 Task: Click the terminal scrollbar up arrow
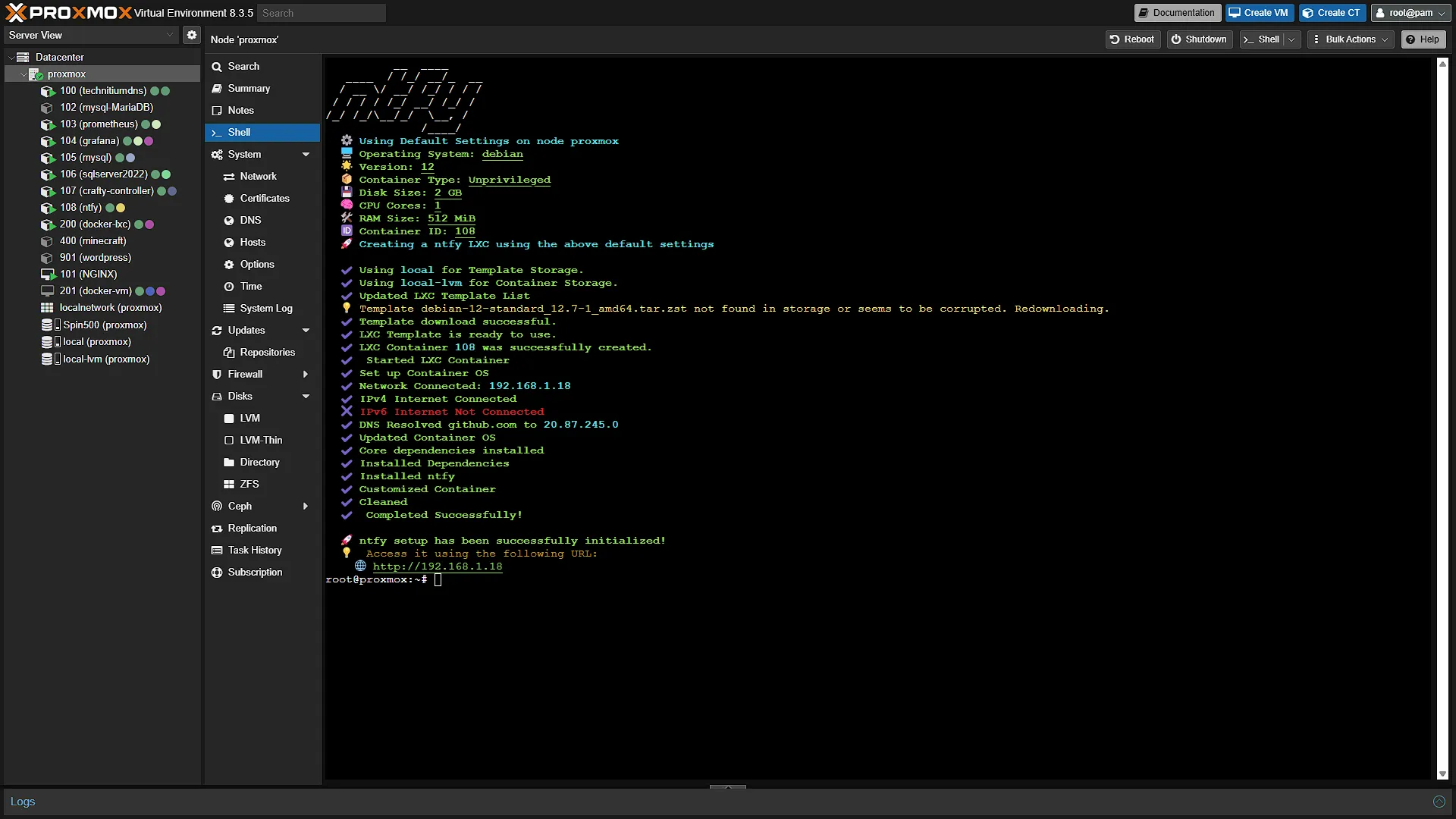(1442, 64)
